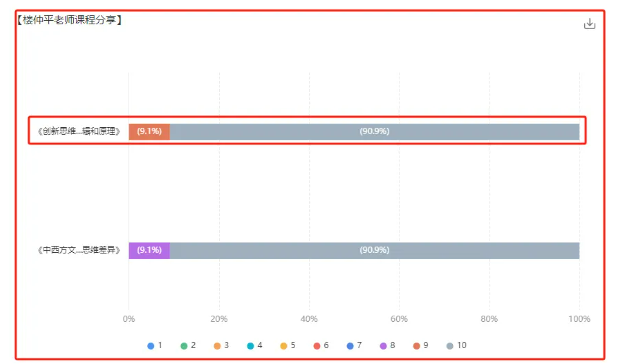Toggle legend series 1 blue dot

tap(150, 346)
